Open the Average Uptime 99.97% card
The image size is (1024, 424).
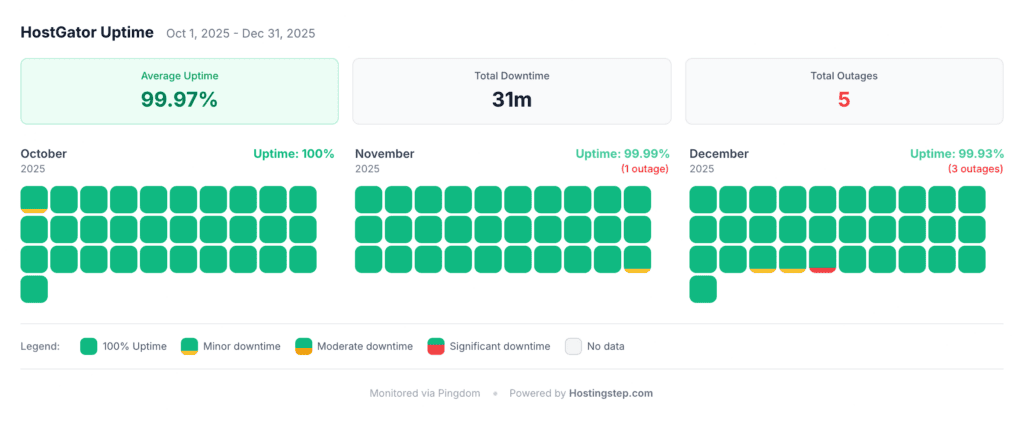coord(180,91)
